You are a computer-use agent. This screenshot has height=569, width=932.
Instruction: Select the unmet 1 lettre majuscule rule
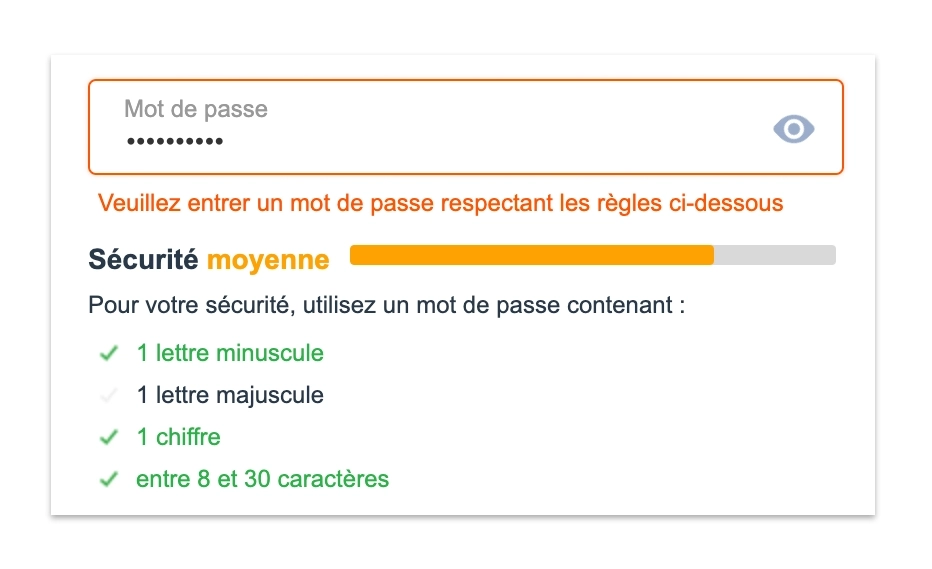pyautogui.click(x=230, y=395)
